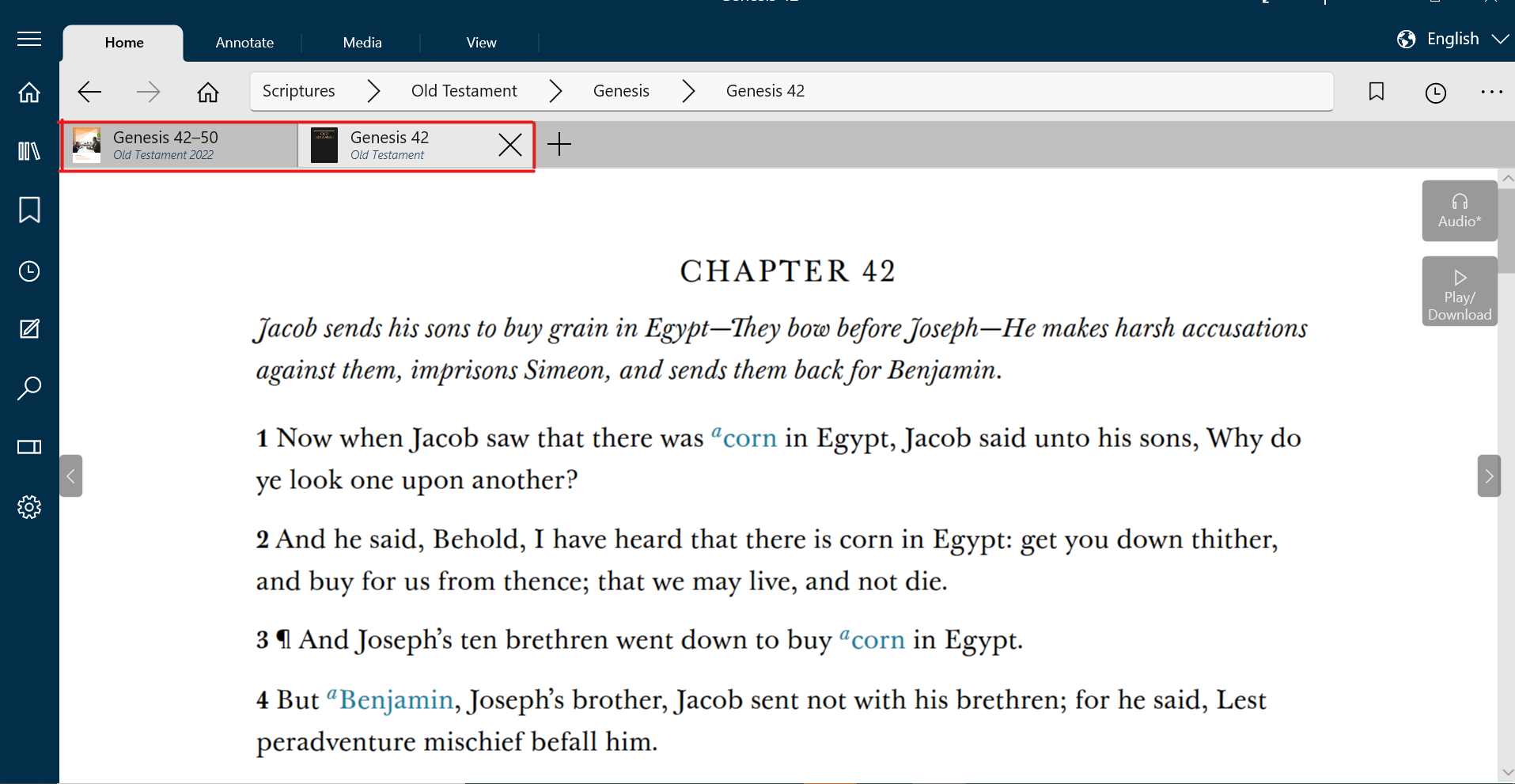Viewport: 1515px width, 784px height.
Task: Switch to the Annotate tab
Action: click(244, 43)
